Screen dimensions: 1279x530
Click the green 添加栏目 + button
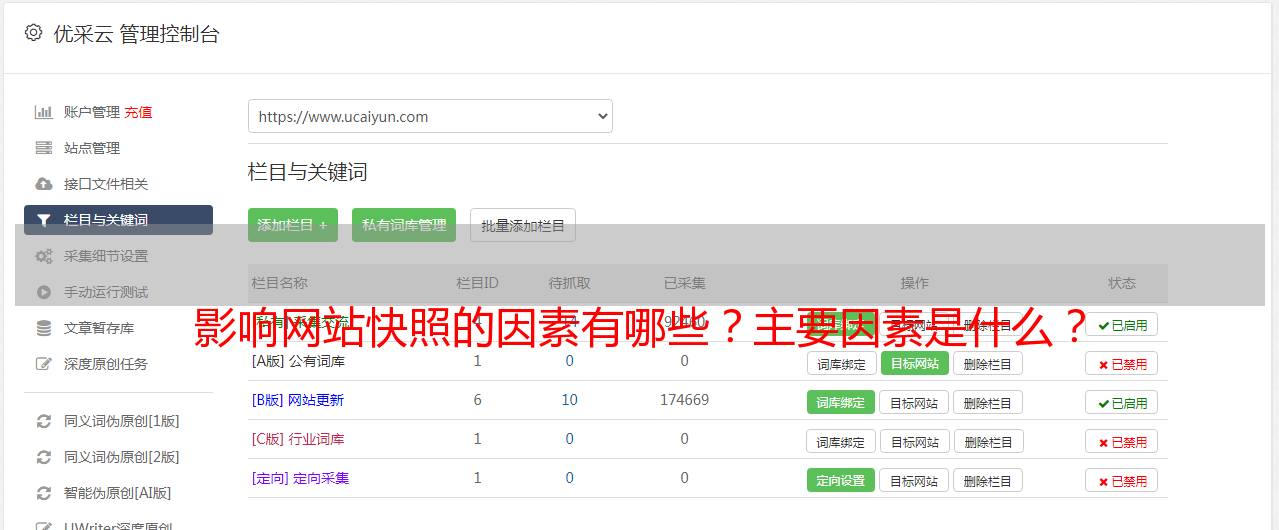pyautogui.click(x=293, y=225)
